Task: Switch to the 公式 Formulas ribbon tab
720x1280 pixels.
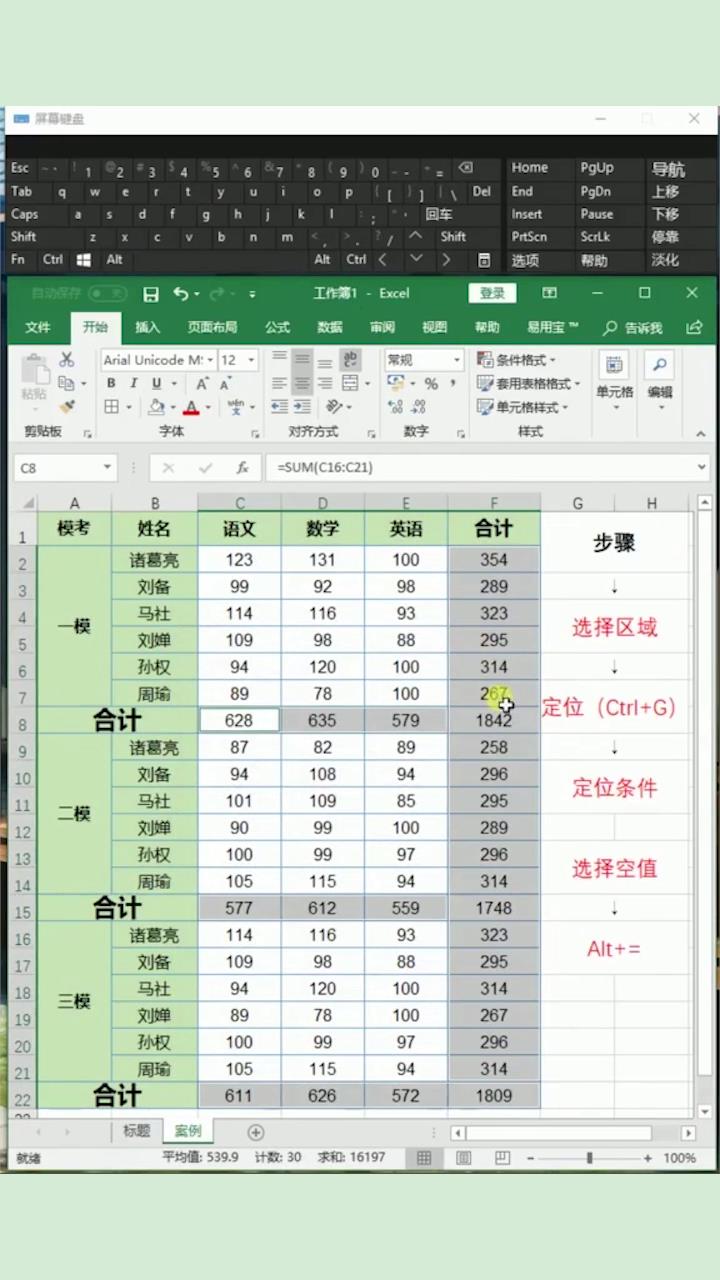Action: (277, 327)
